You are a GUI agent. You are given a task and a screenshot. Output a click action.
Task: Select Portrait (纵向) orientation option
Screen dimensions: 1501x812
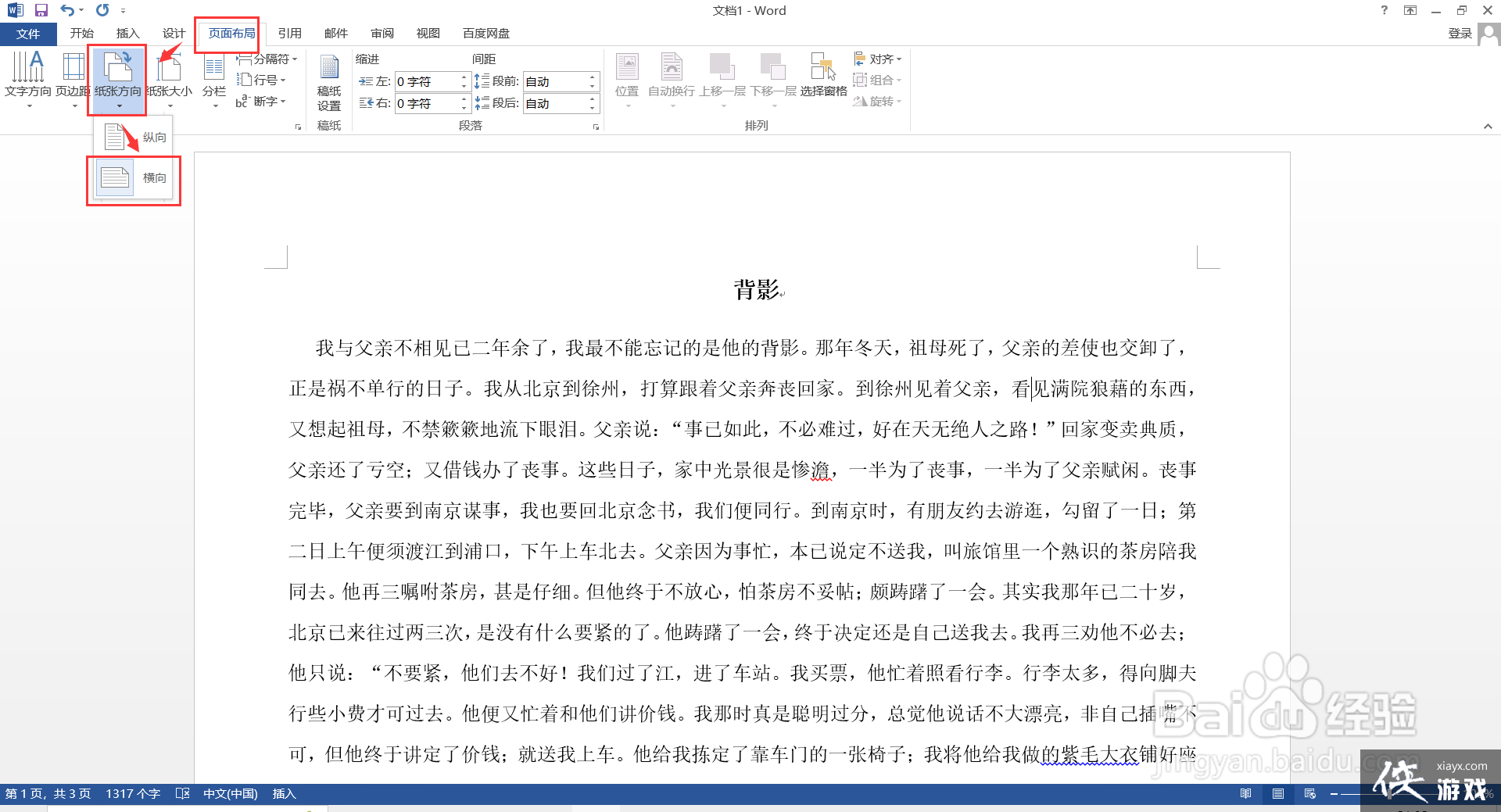(x=134, y=137)
